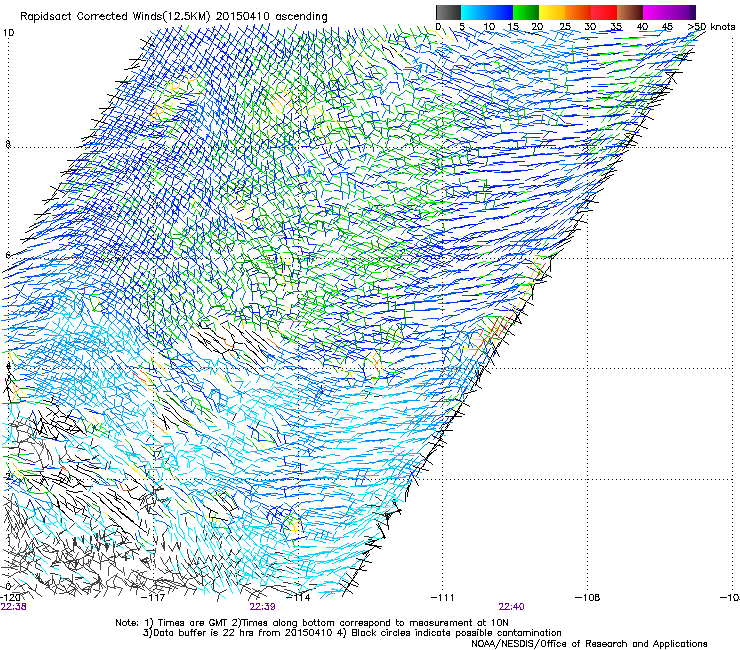Click the cyan 5-10 knots legend segment
Image resolution: width=740 pixels, height=650 pixels.
pyautogui.click(x=473, y=12)
